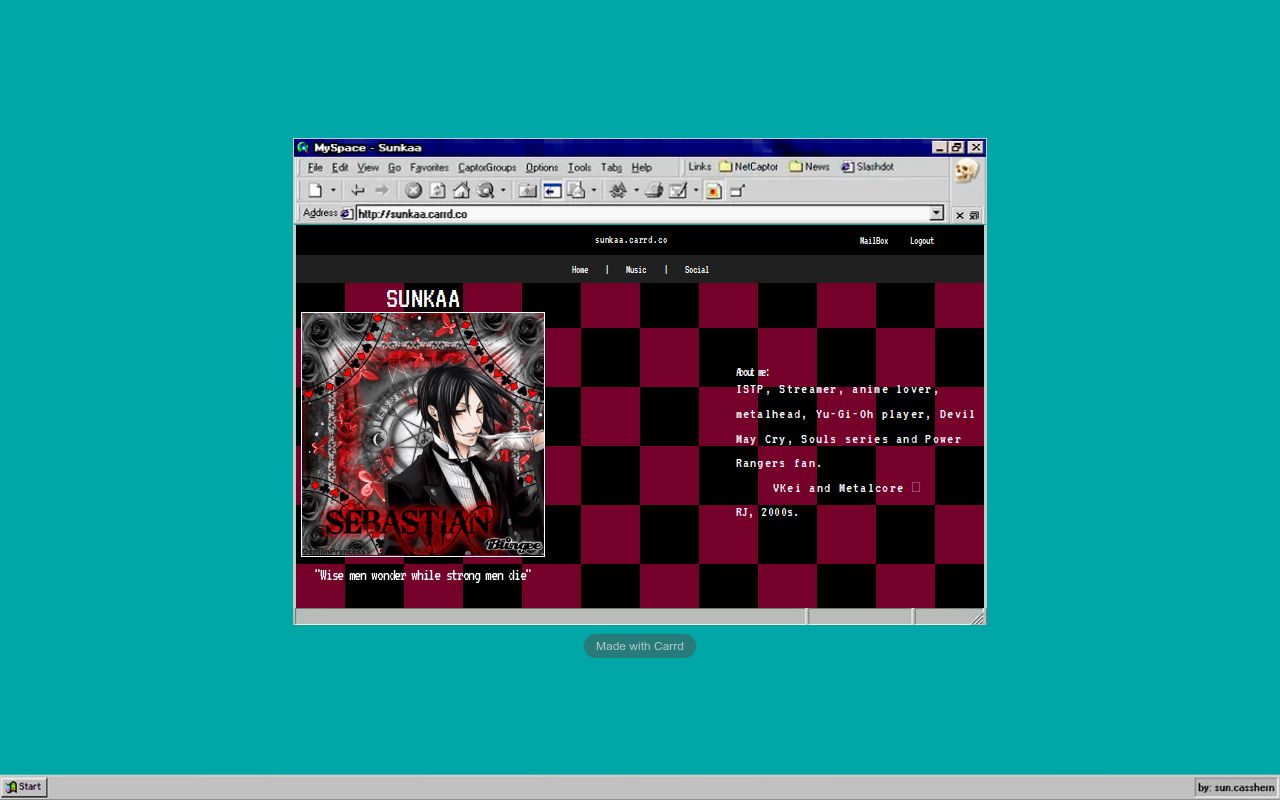Click the Search magnifier icon

tap(486, 190)
